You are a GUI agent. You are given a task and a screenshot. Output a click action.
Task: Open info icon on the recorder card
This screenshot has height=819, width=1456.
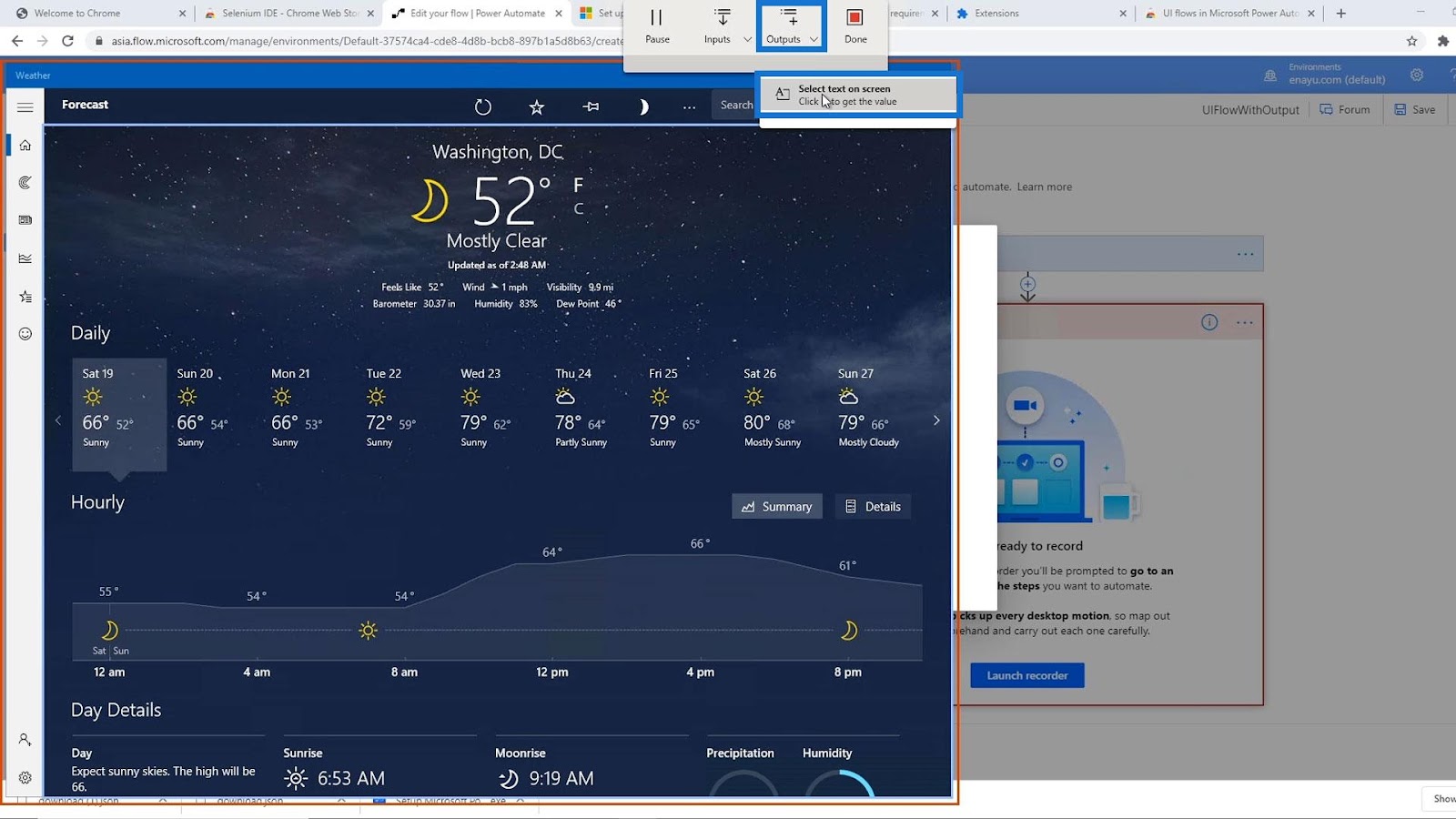[x=1209, y=322]
